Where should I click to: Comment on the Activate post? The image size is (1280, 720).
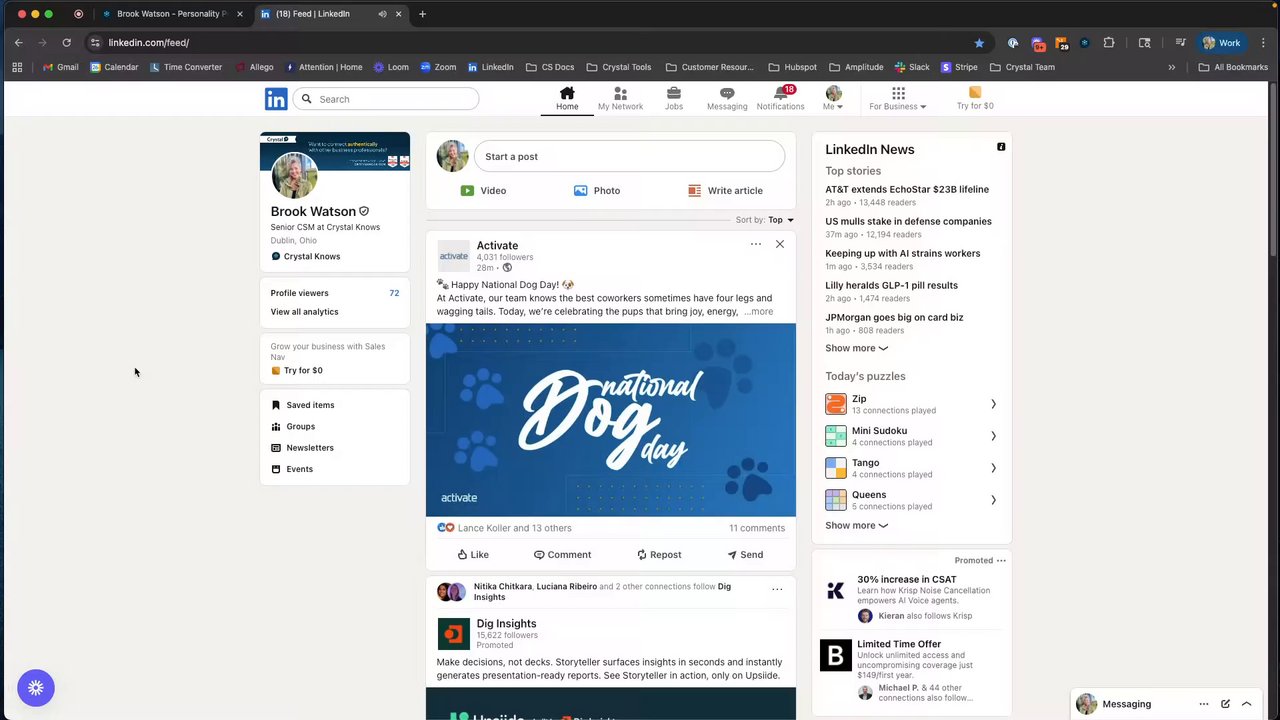(562, 554)
